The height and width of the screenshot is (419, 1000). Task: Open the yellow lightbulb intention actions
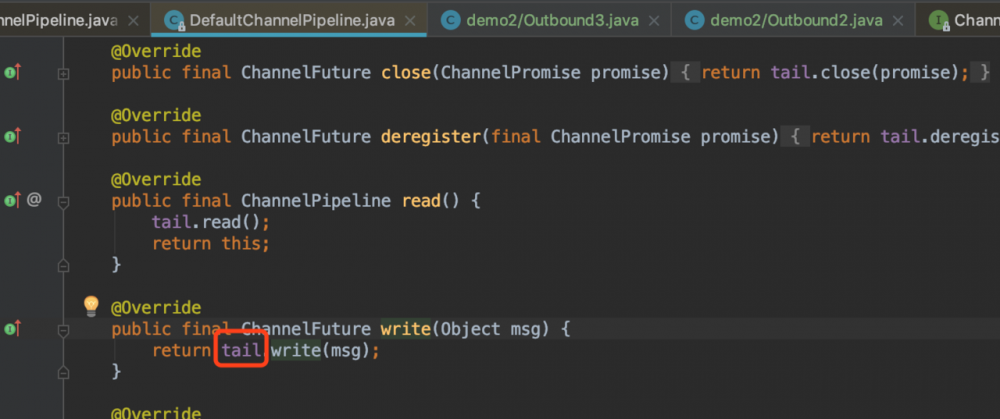click(x=91, y=305)
